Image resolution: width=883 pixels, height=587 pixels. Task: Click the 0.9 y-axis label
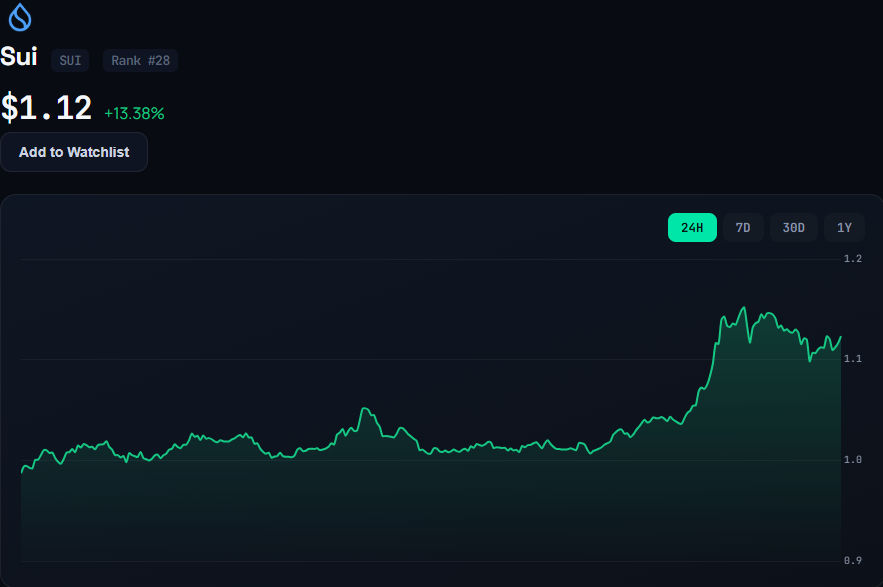[853, 561]
